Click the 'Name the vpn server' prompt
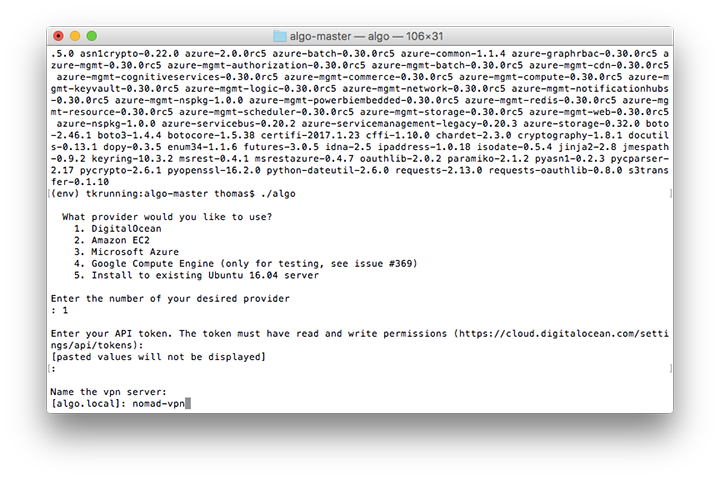This screenshot has height=480, width=720. (x=108, y=392)
